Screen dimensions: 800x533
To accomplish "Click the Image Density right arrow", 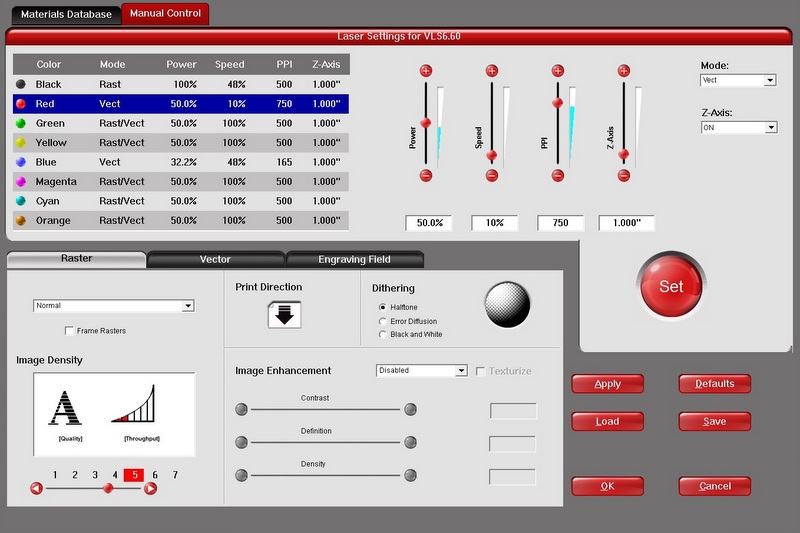I will (x=150, y=489).
